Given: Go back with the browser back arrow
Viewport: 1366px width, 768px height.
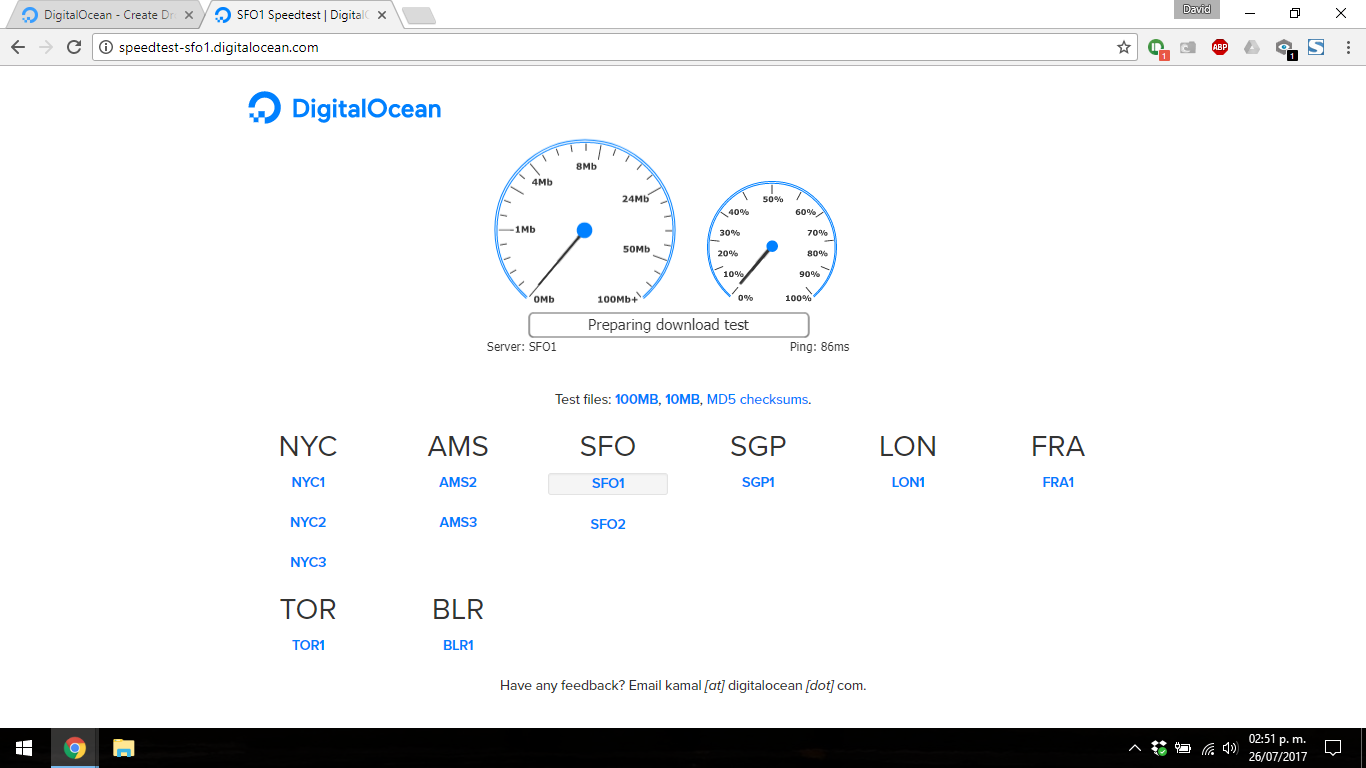Looking at the screenshot, I should click(x=18, y=47).
